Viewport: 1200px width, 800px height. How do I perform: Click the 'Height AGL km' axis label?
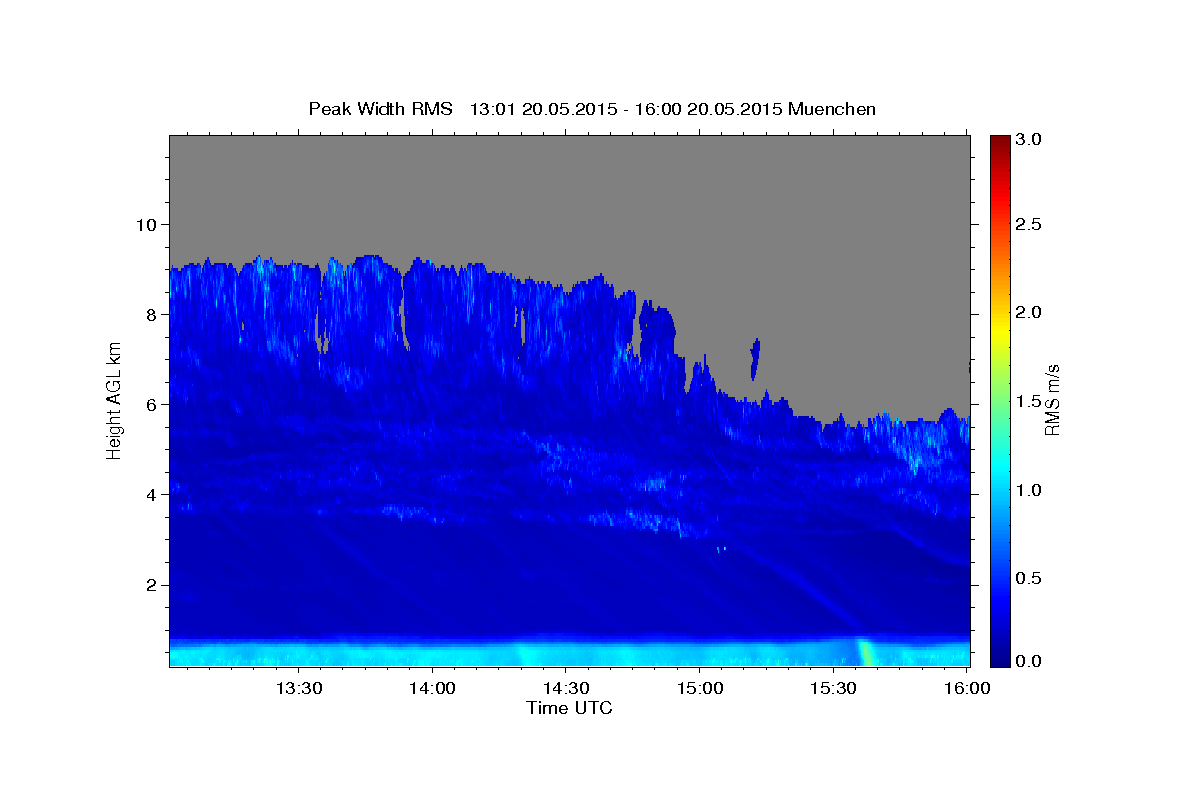115,400
